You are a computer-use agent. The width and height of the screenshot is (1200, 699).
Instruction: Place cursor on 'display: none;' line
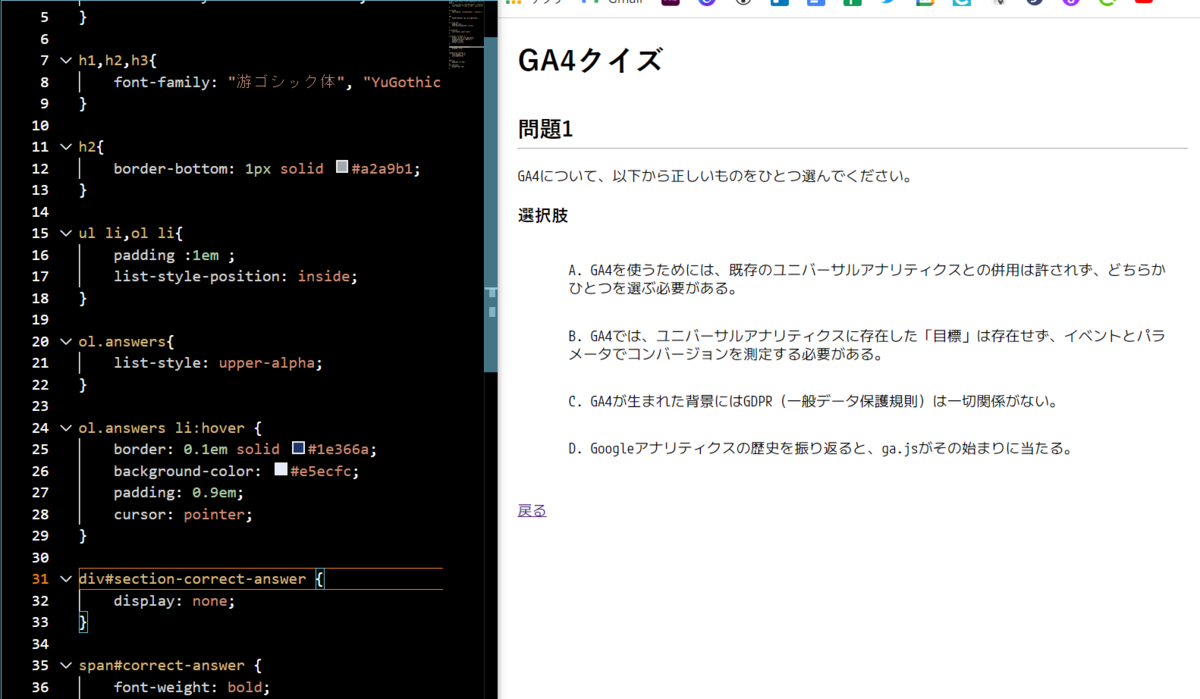click(174, 600)
